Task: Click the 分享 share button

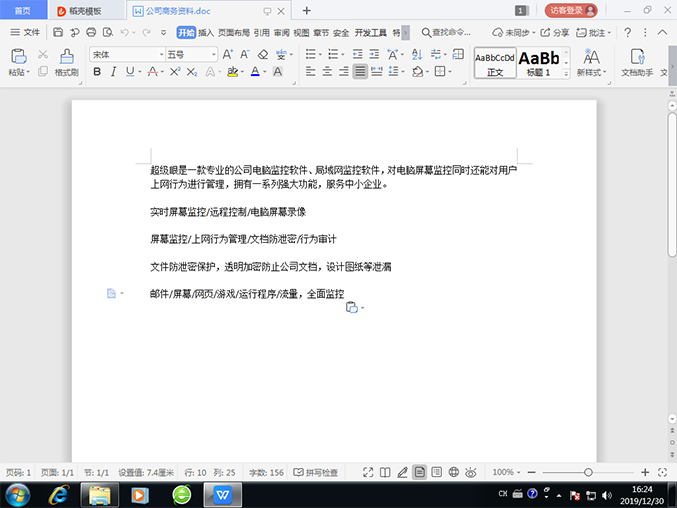Action: (x=555, y=32)
